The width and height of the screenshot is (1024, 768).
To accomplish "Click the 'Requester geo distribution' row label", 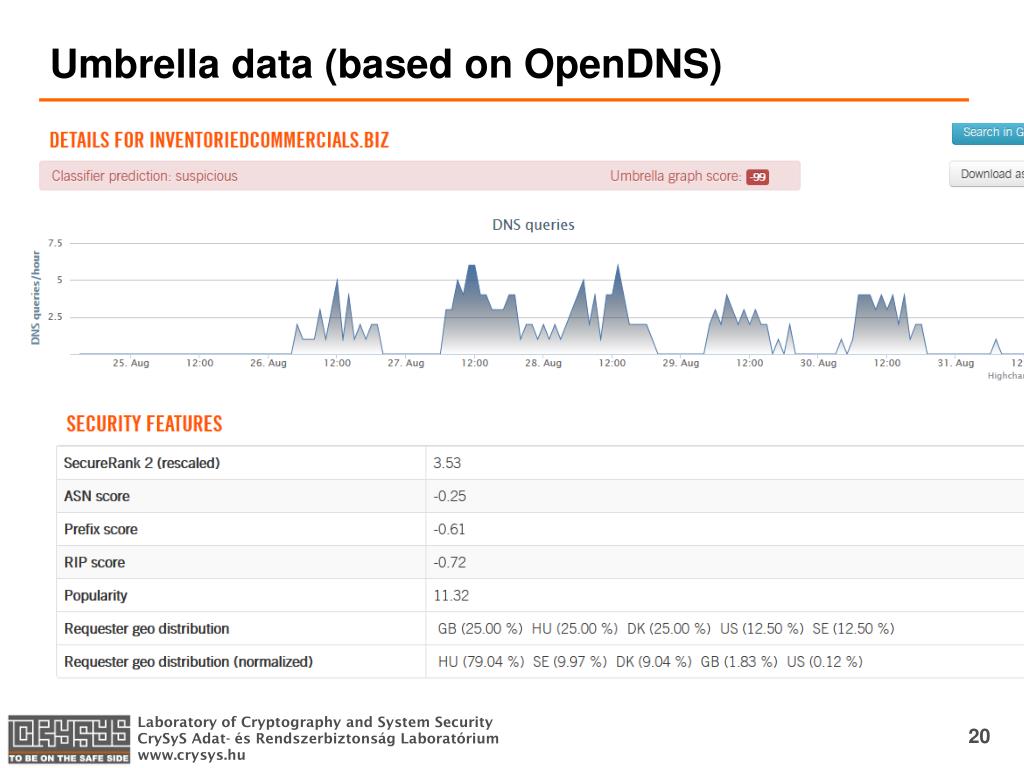I will (x=146, y=629).
